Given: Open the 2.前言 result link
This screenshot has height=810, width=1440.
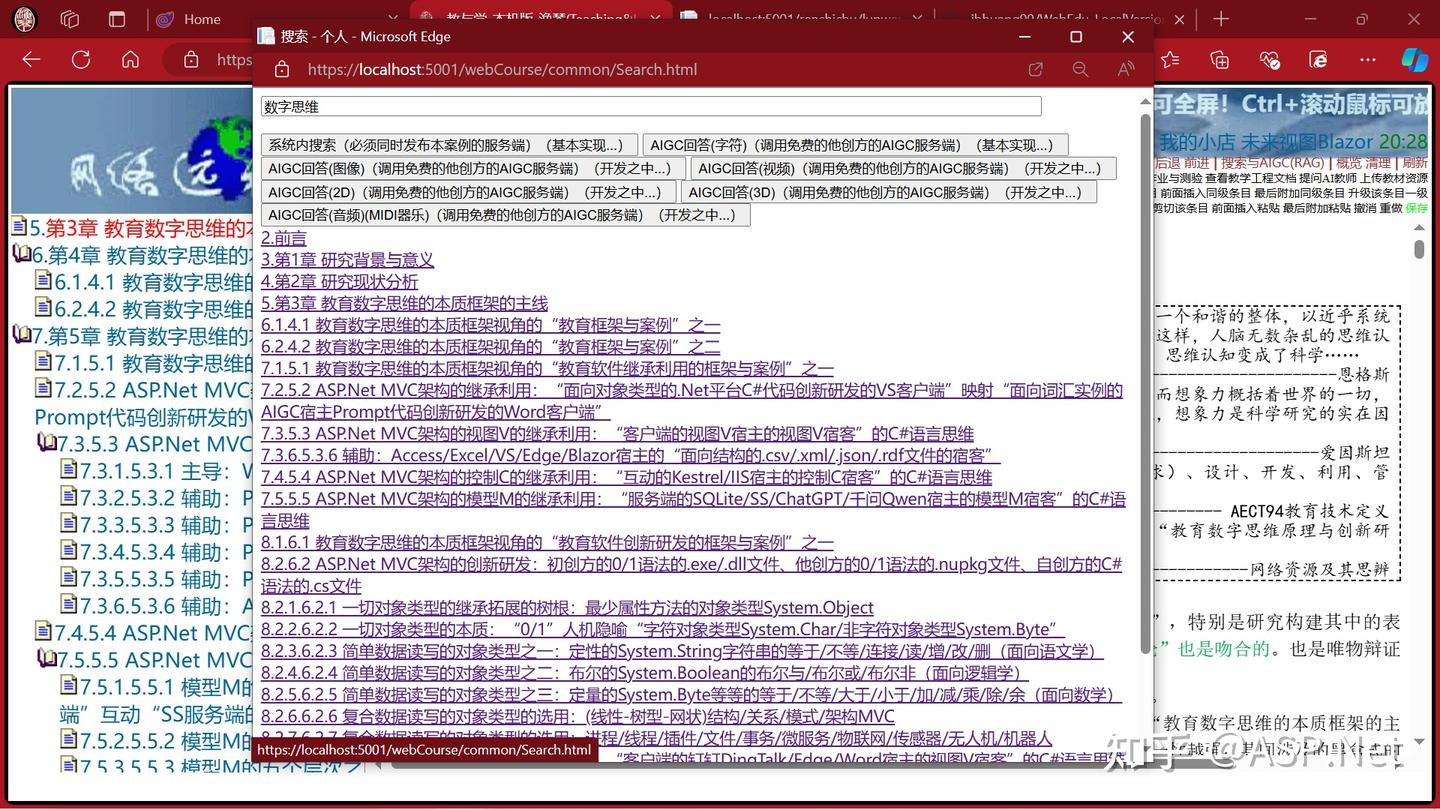Looking at the screenshot, I should 283,238.
